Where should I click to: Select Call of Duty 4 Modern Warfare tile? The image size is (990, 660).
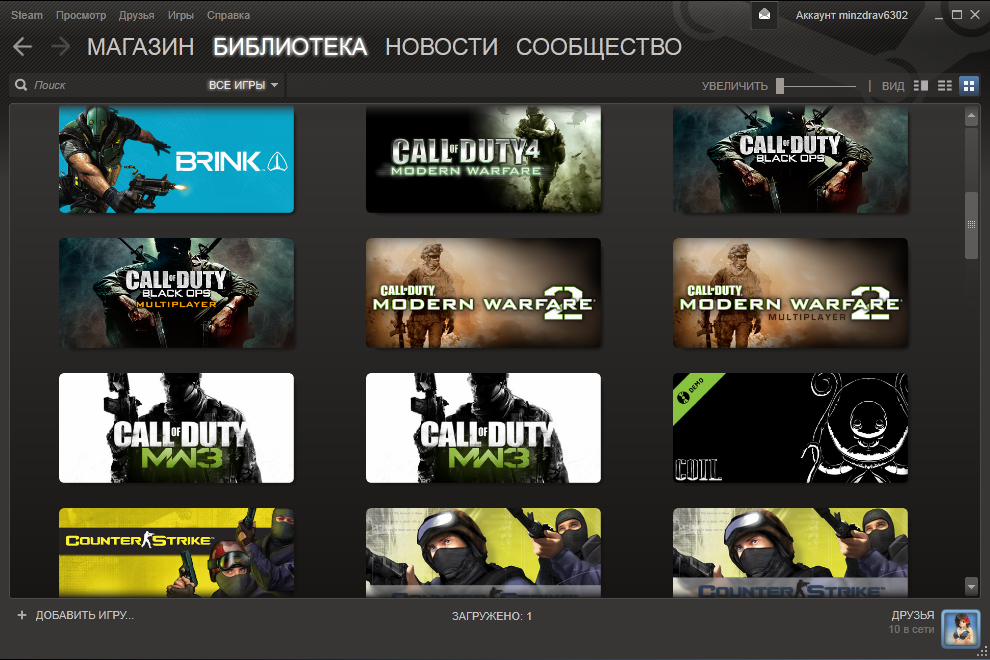coord(484,159)
